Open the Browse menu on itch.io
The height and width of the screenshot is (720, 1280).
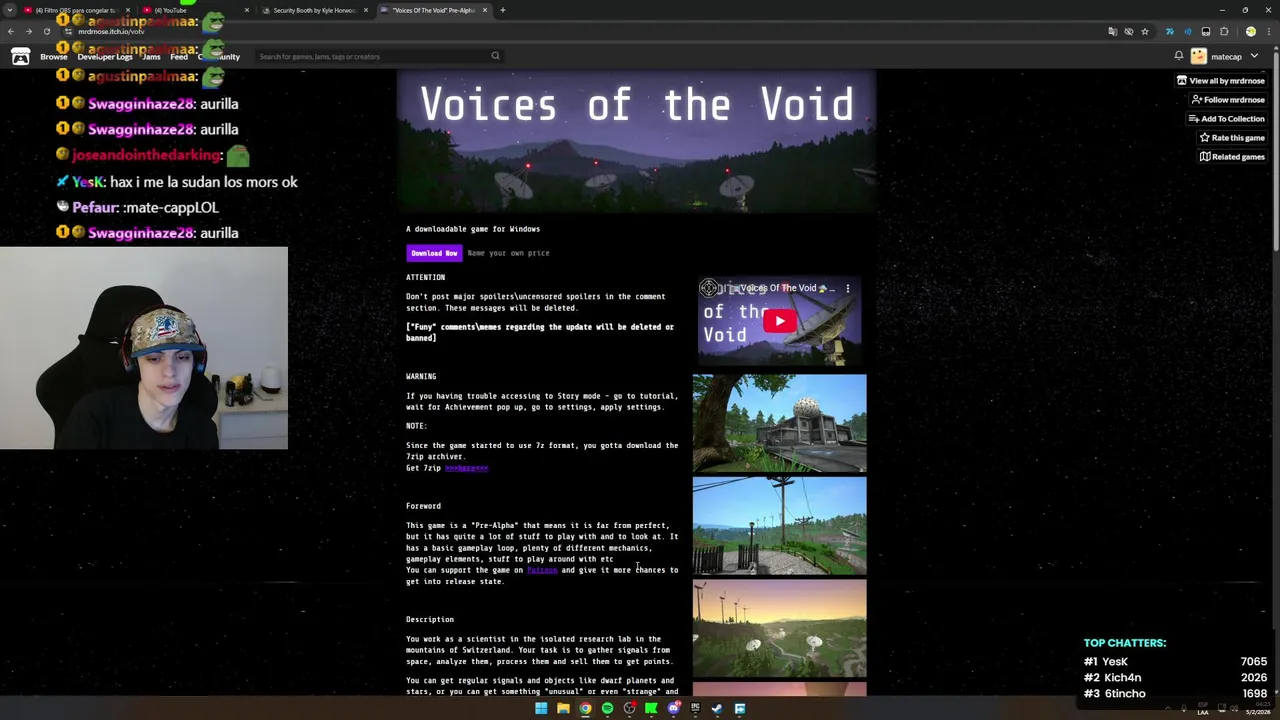54,57
